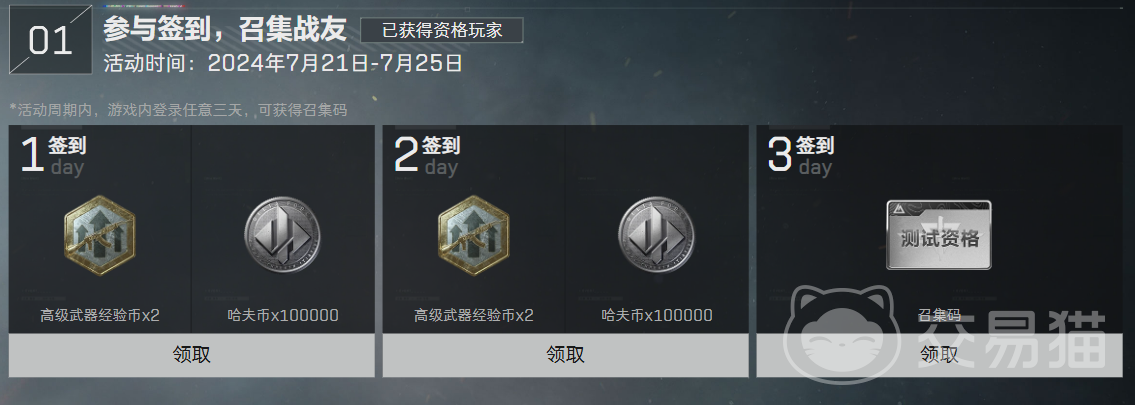Click the day 1 签到 number label

point(52,155)
